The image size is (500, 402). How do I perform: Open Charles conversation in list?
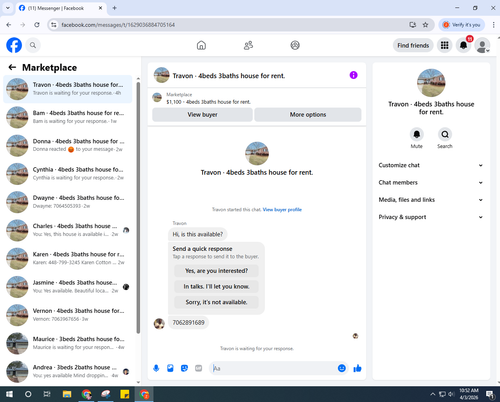click(x=68, y=230)
